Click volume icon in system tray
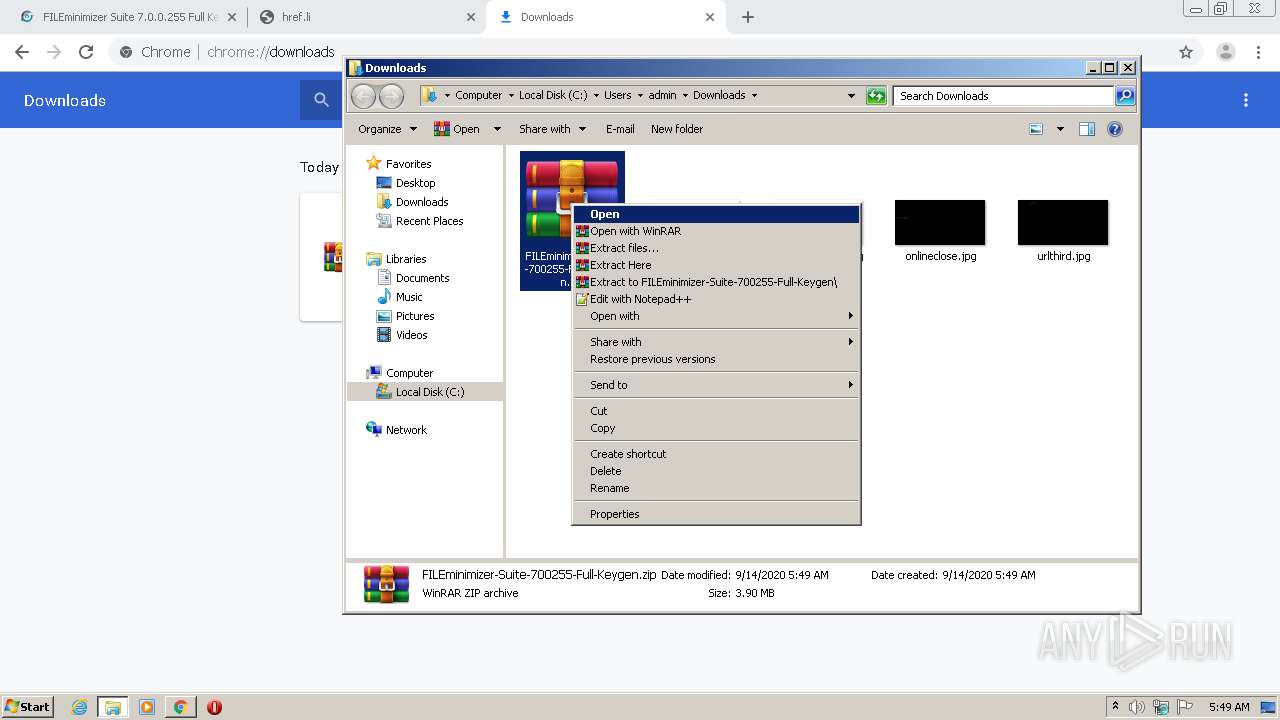Screen dimensions: 1280x720 coord(1139,707)
